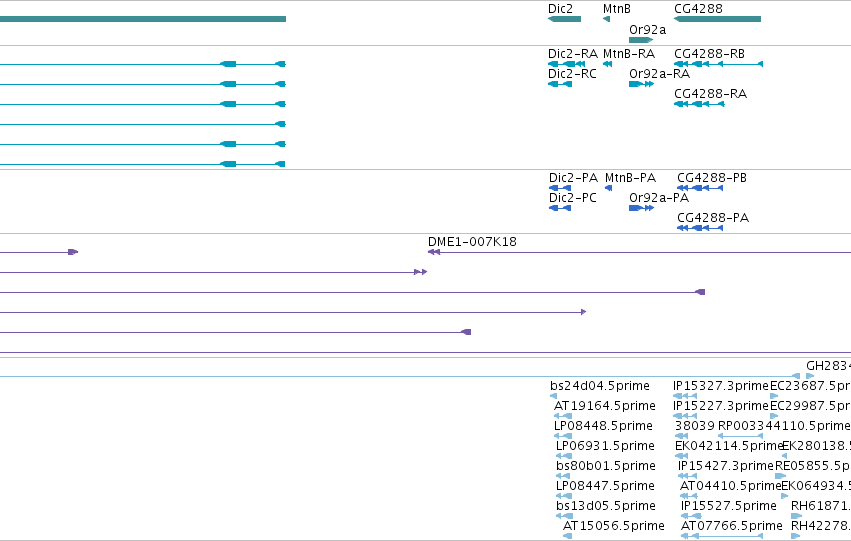
Task: Select transcript CG4288-RA
Action: pos(710,94)
